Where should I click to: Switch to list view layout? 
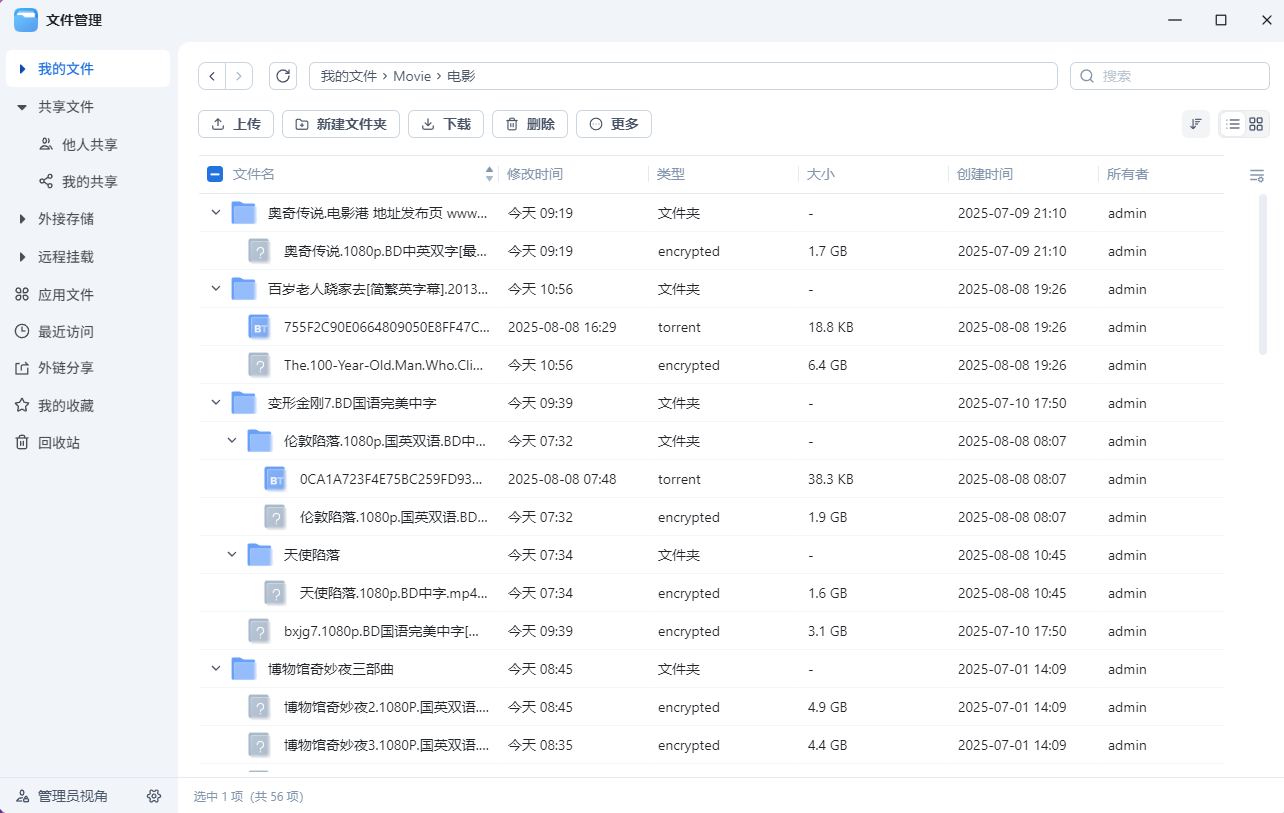pos(1233,124)
